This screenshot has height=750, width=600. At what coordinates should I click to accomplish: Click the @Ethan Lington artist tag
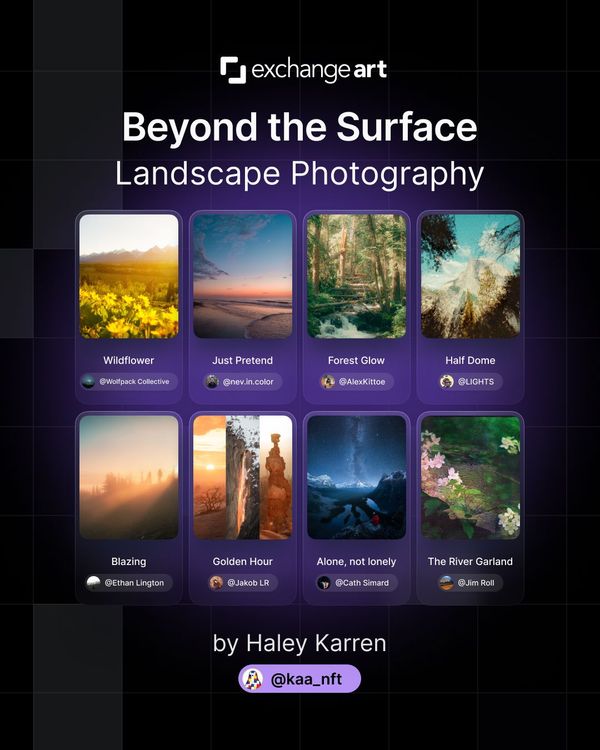coord(129,583)
